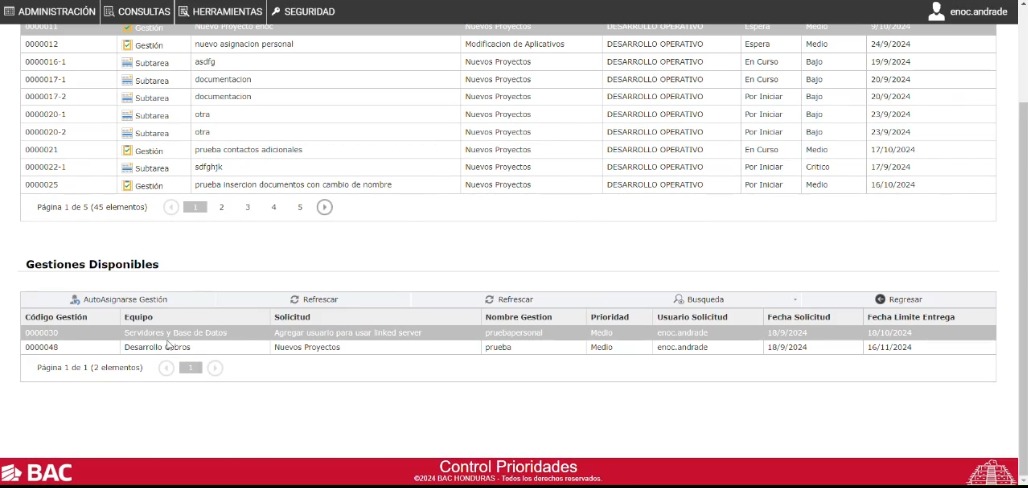Open the CONSULTAS menu
The height and width of the screenshot is (488, 1028).
pyautogui.click(x=137, y=12)
